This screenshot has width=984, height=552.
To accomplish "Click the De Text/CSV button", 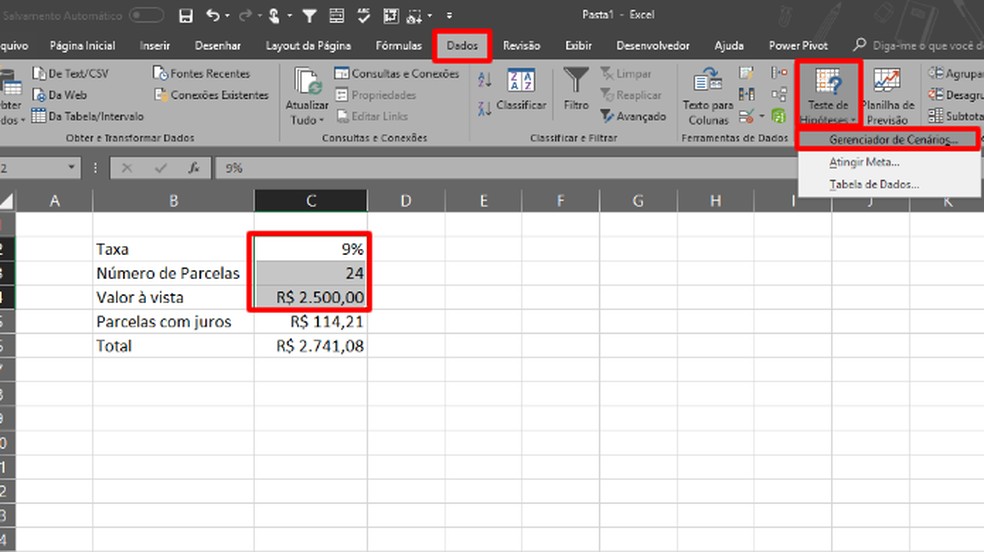I will (70, 73).
